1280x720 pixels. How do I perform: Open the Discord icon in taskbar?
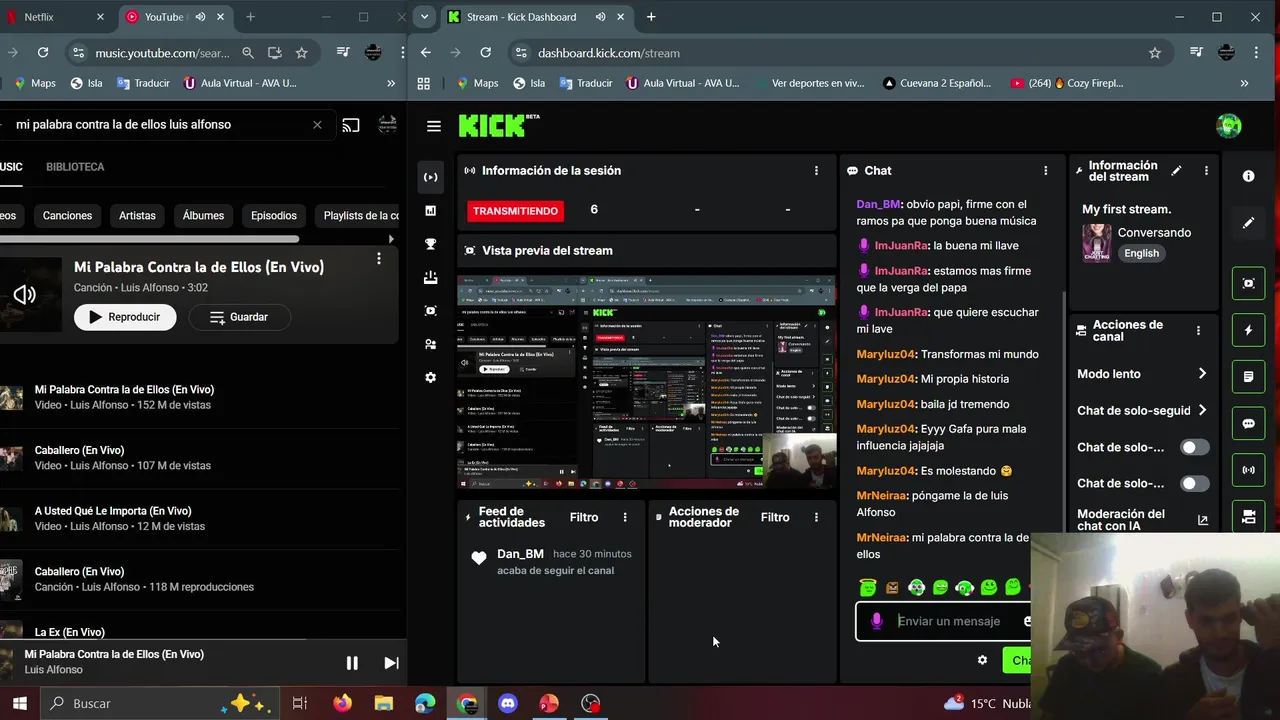click(x=508, y=703)
